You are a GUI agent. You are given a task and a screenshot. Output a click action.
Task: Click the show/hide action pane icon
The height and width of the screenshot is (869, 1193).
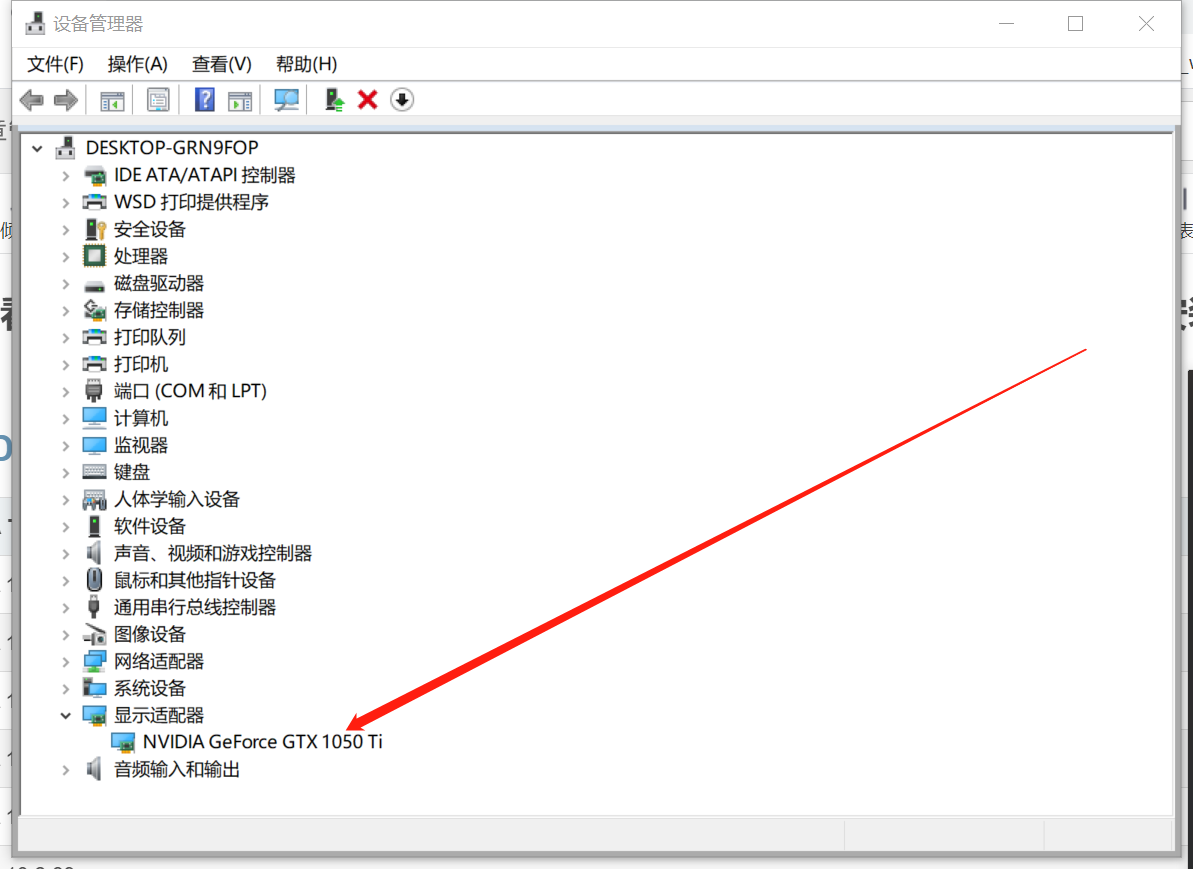pos(240,100)
